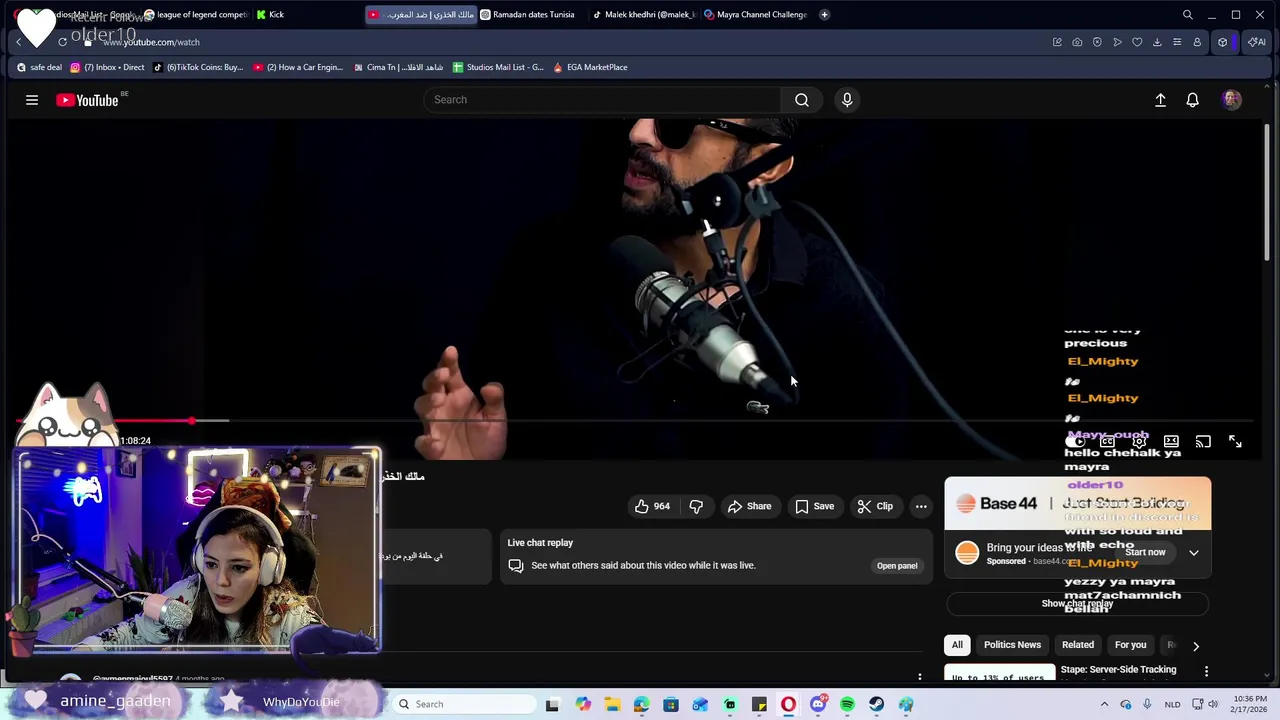
Task: Open the video player settings gear
Action: coord(1139,441)
